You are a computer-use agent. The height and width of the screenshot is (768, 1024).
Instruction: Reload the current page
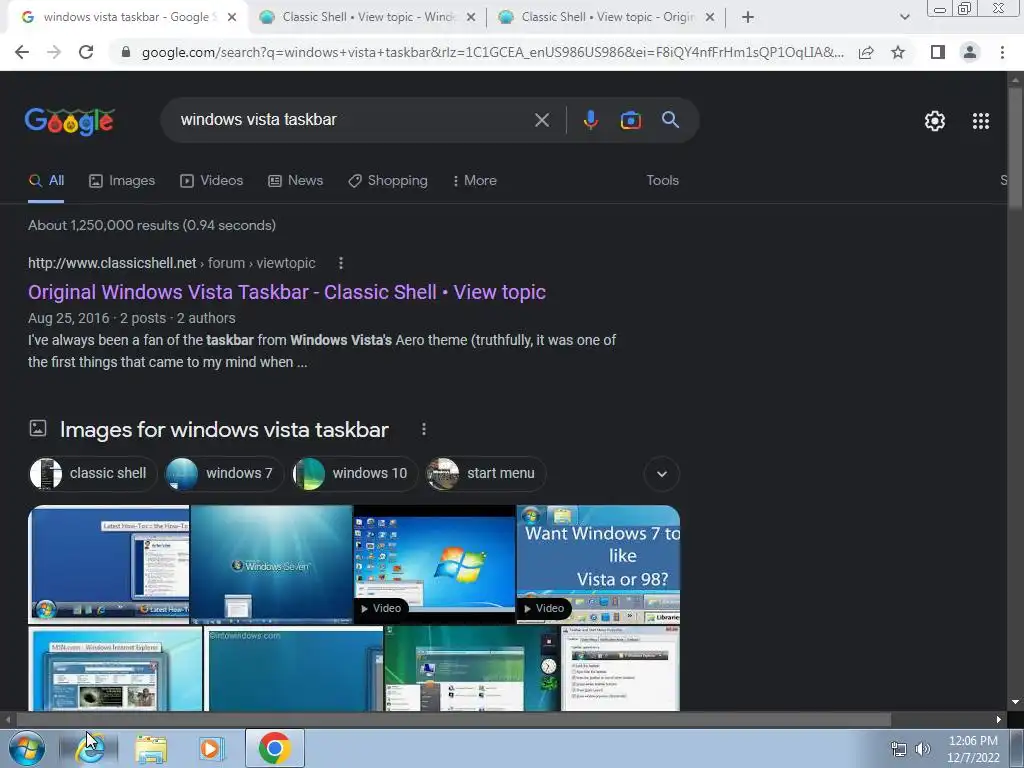(86, 52)
